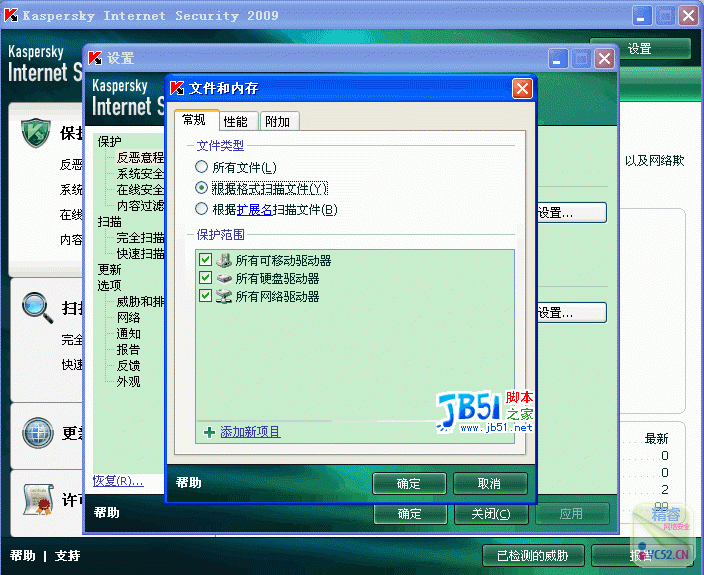Viewport: 704px width, 575px height.
Task: Click the network drive icon
Action: click(224, 296)
